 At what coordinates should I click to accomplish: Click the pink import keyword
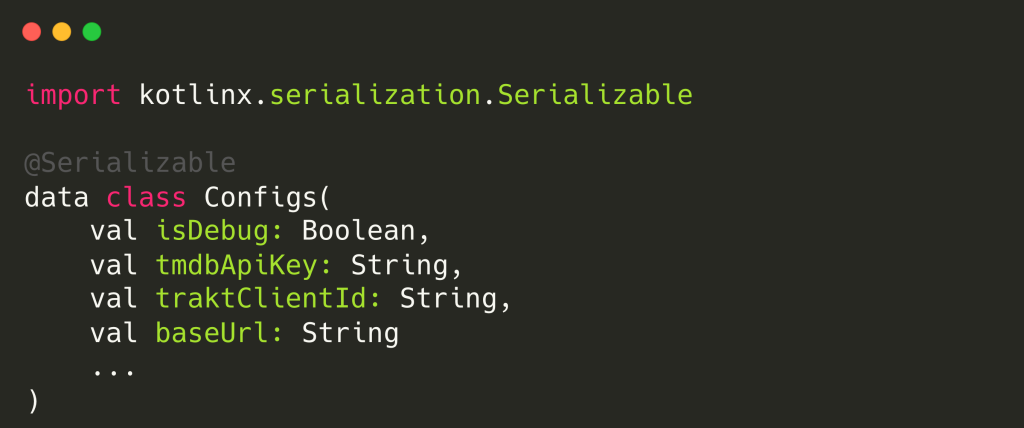72,95
